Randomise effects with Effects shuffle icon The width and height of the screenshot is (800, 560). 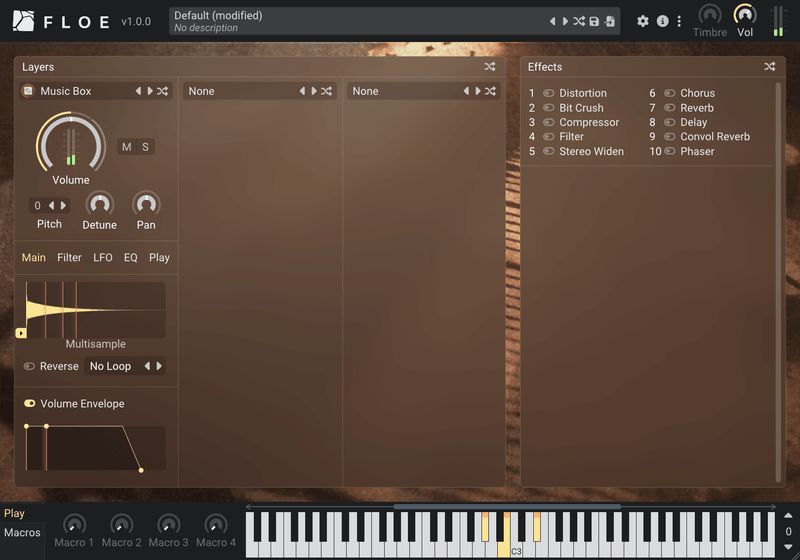[770, 66]
